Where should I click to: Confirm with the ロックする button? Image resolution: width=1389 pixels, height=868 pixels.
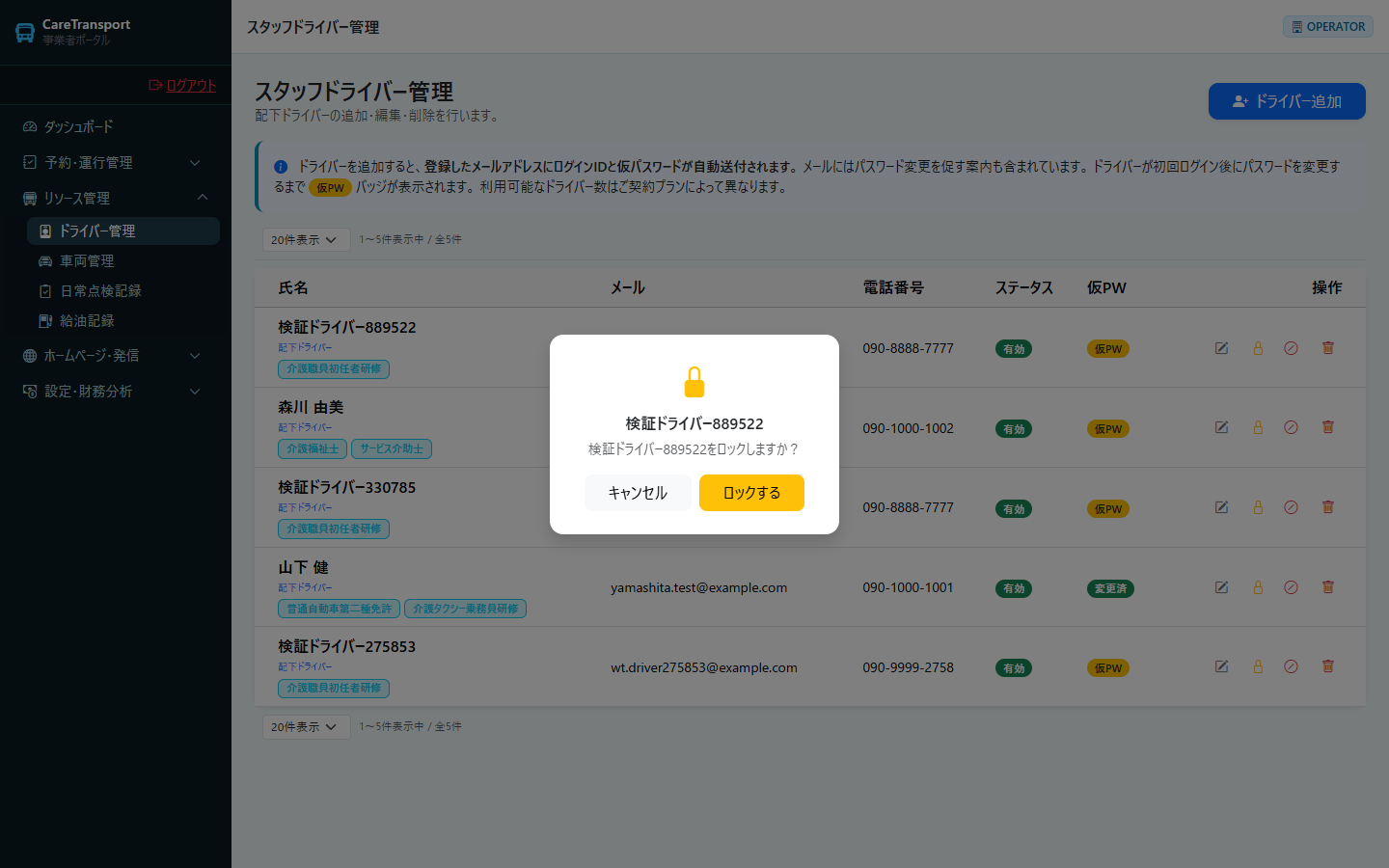click(x=751, y=493)
